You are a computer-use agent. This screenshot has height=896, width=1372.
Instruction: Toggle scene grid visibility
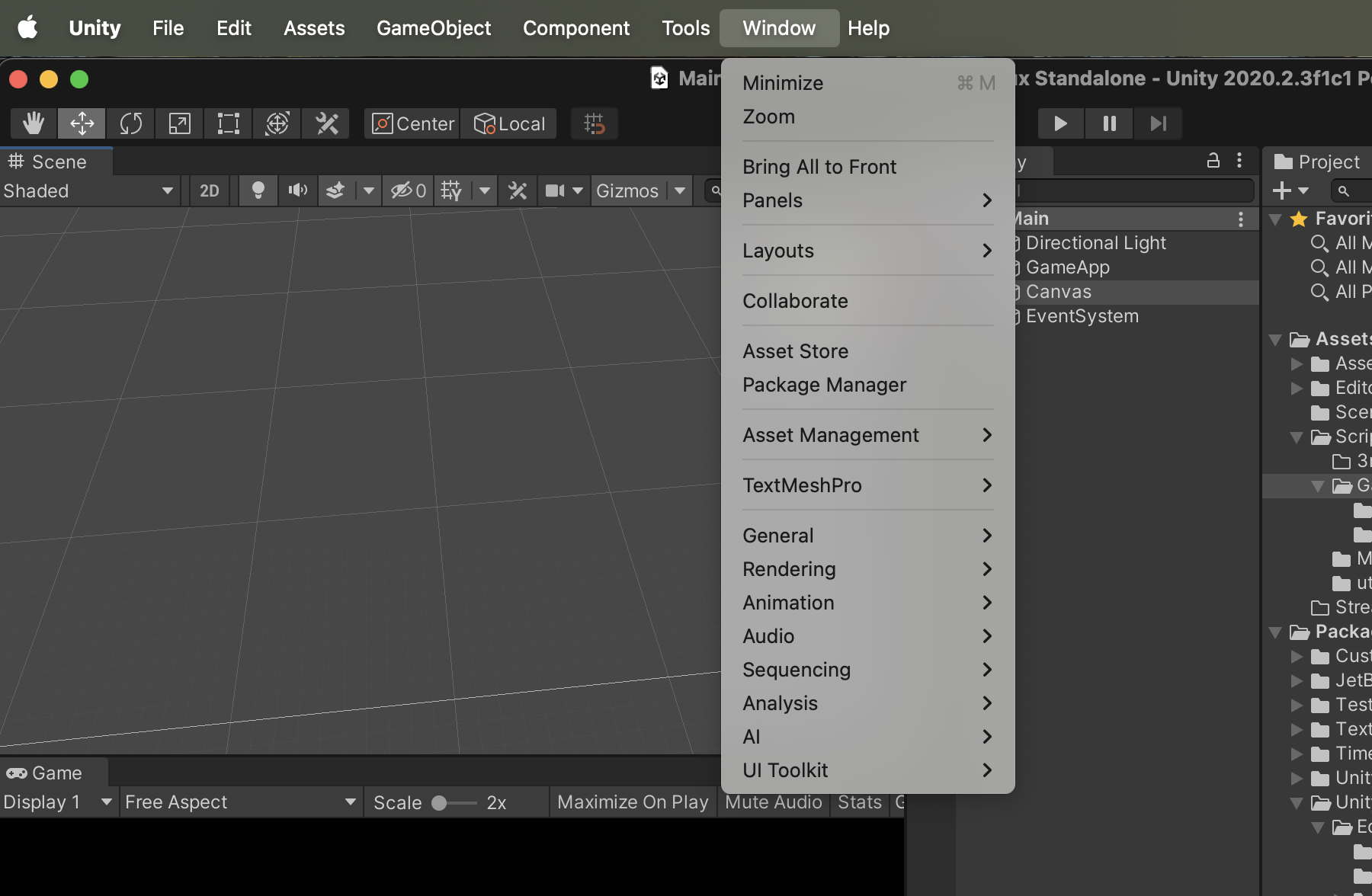coord(451,190)
